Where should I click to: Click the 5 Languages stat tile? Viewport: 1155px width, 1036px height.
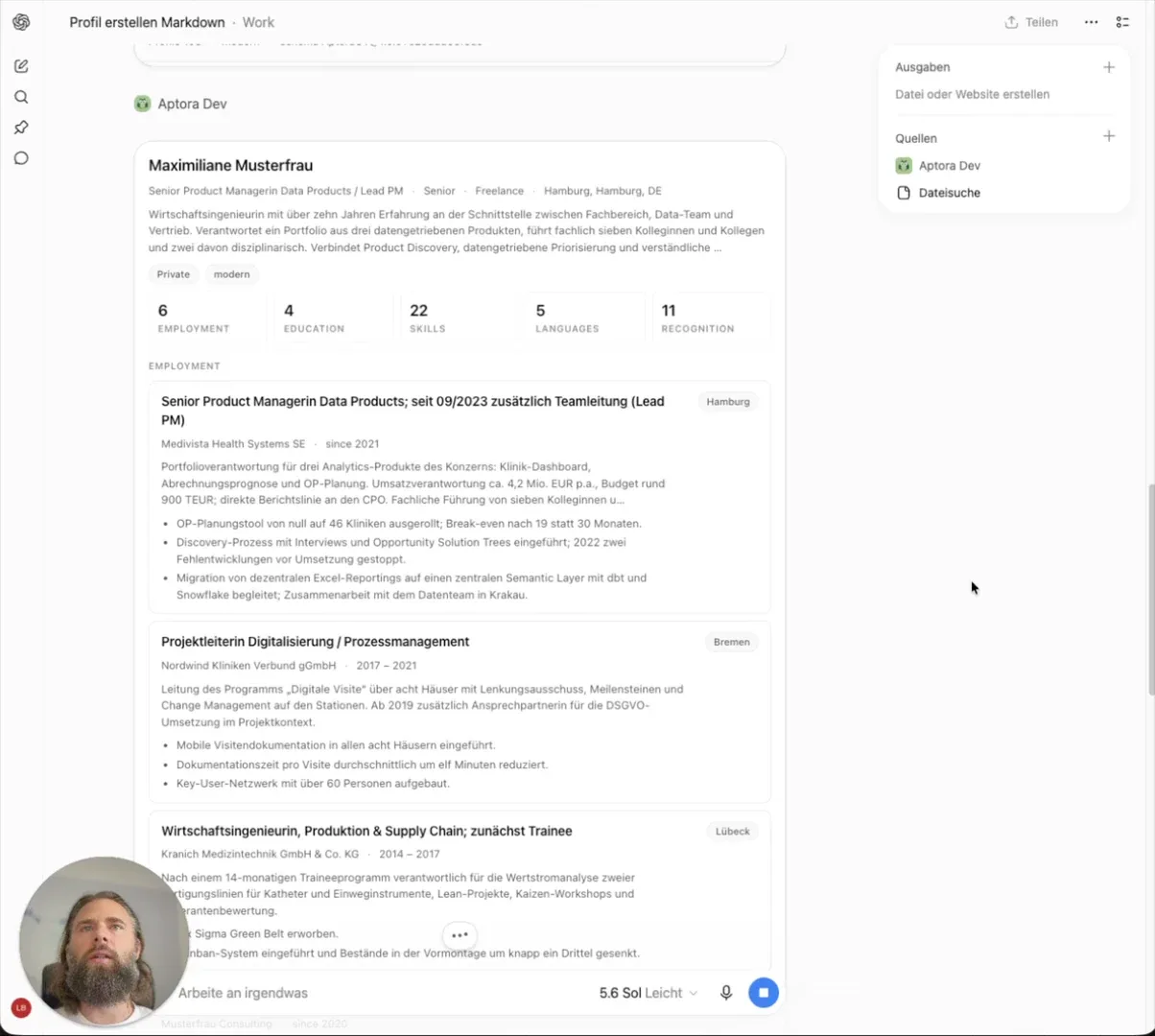click(x=585, y=318)
